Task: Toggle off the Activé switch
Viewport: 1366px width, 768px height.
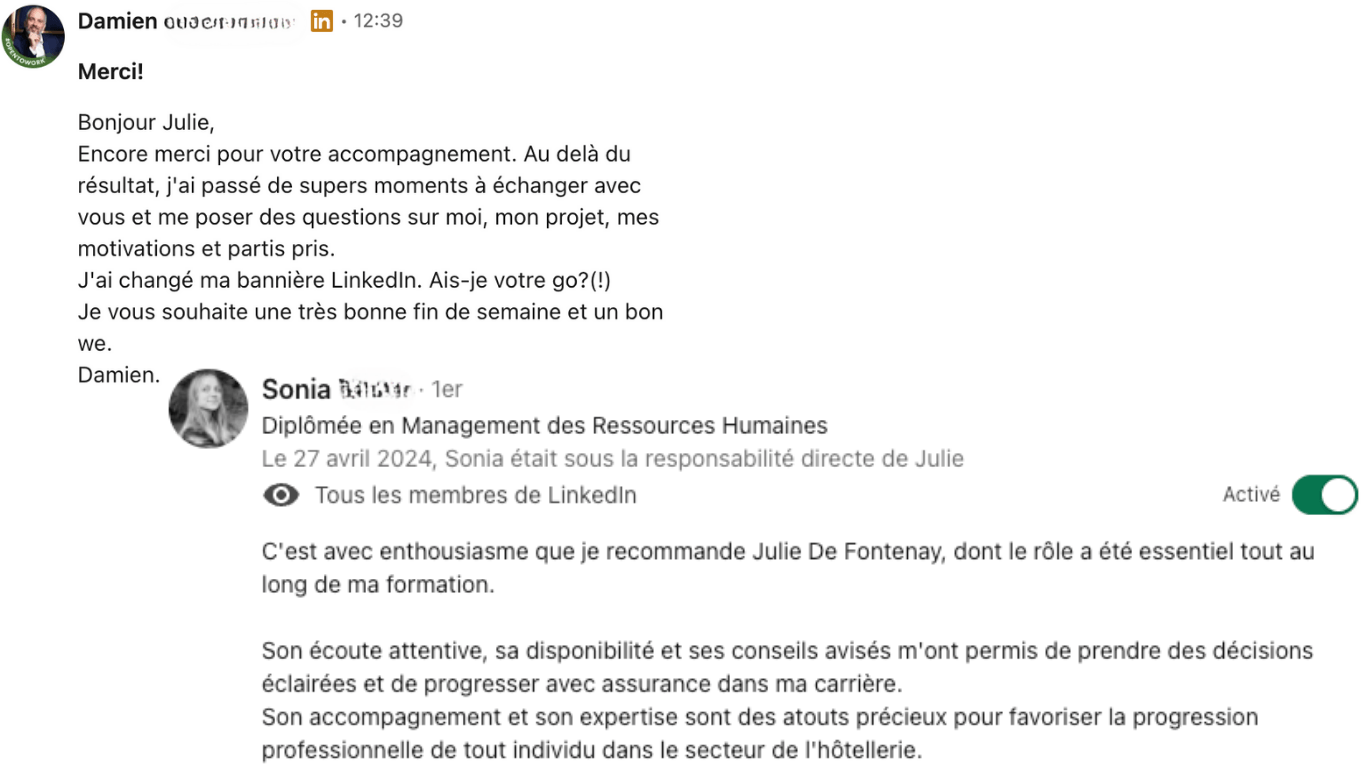Action: (1324, 495)
